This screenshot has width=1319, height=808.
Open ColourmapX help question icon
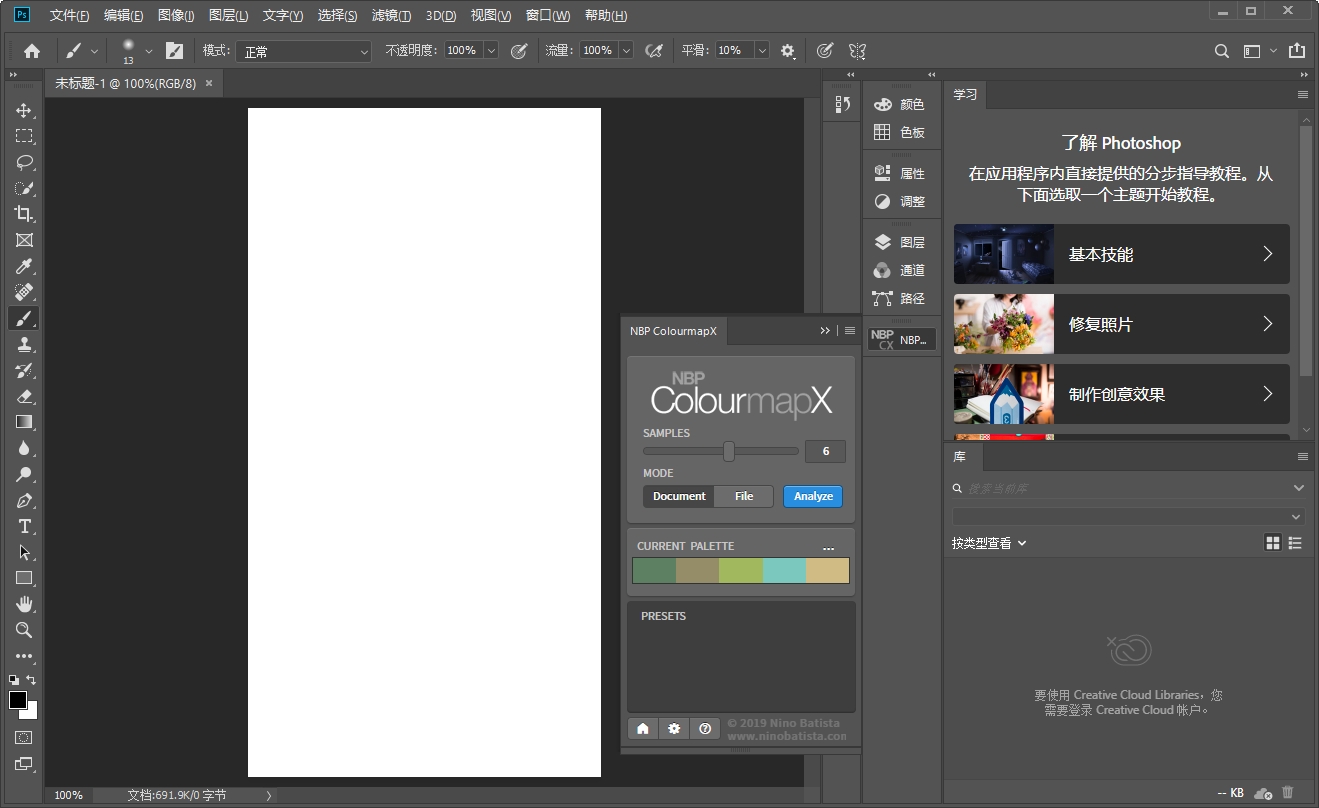coord(705,729)
